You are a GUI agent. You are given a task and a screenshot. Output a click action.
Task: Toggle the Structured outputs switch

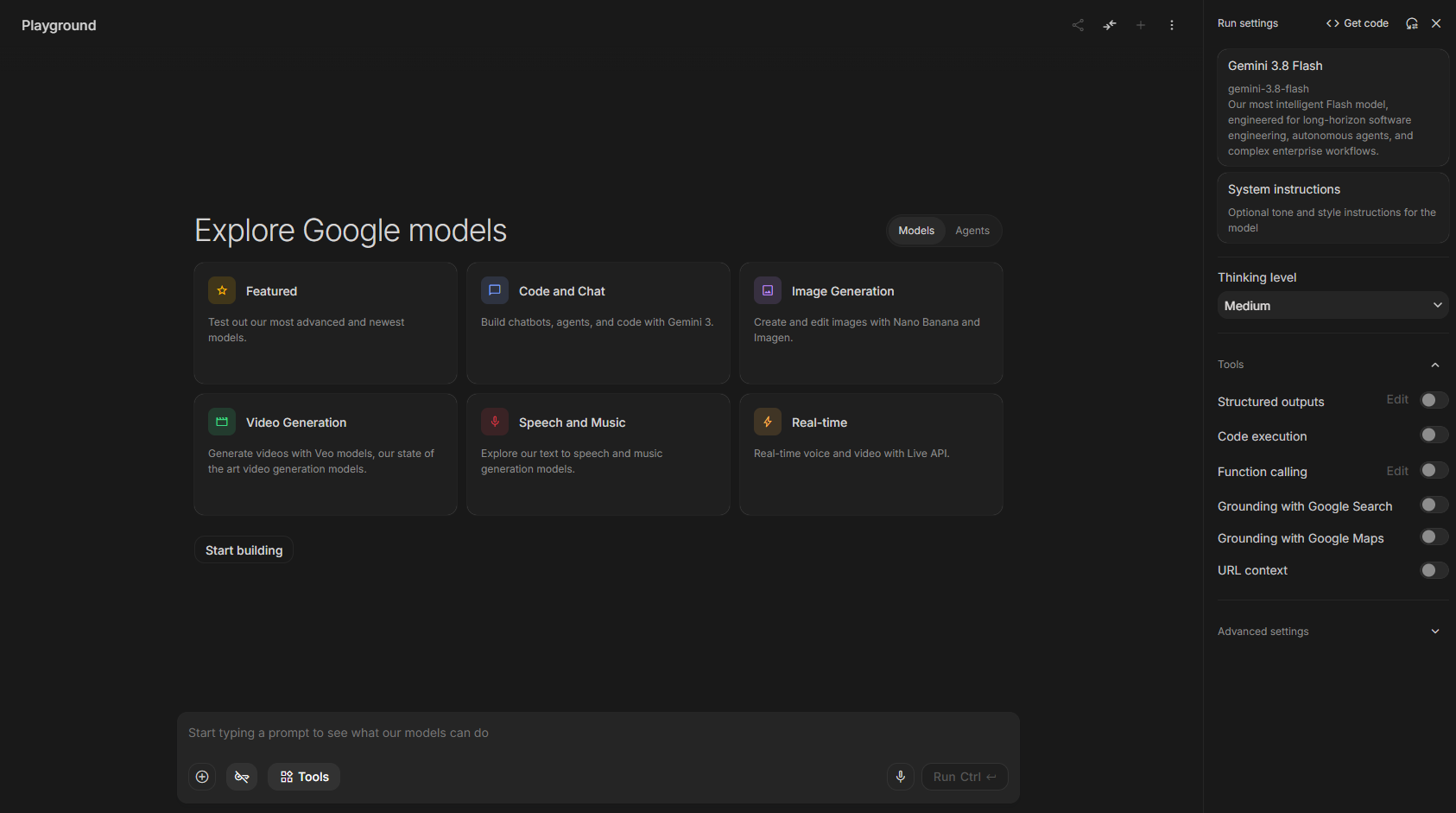point(1434,400)
